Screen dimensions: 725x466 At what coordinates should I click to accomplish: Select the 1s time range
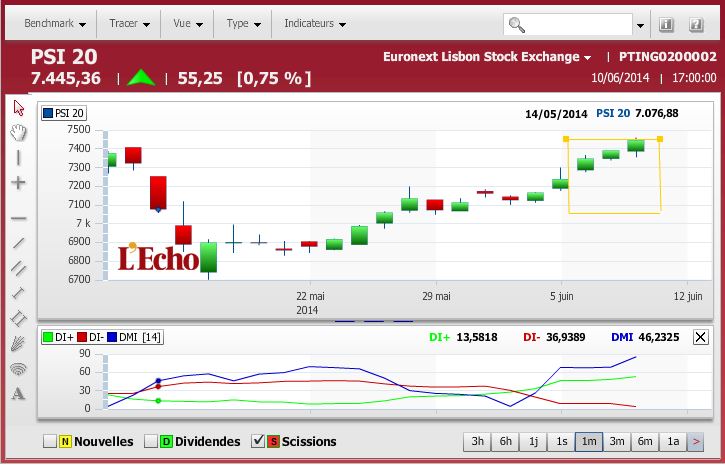[561, 441]
